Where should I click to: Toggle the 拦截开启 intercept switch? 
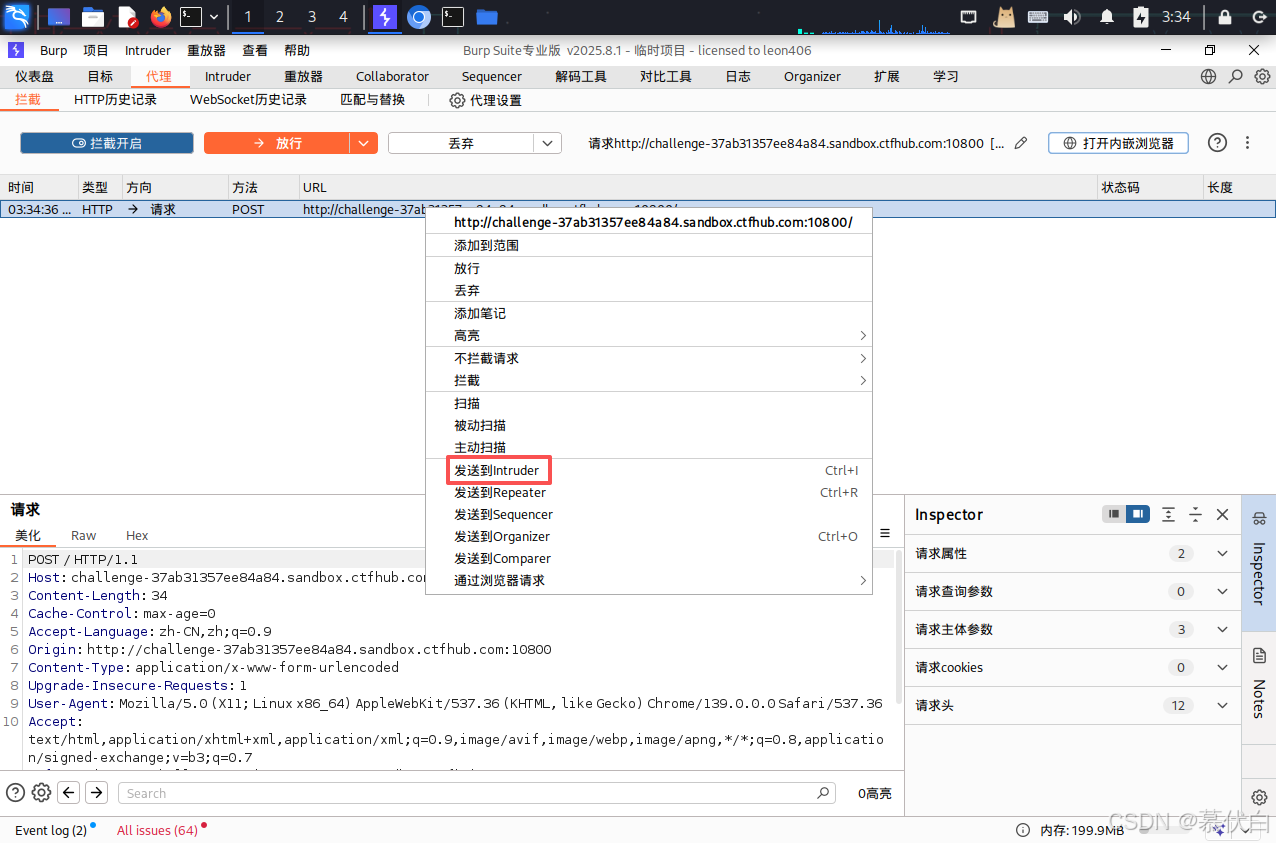[x=107, y=143]
